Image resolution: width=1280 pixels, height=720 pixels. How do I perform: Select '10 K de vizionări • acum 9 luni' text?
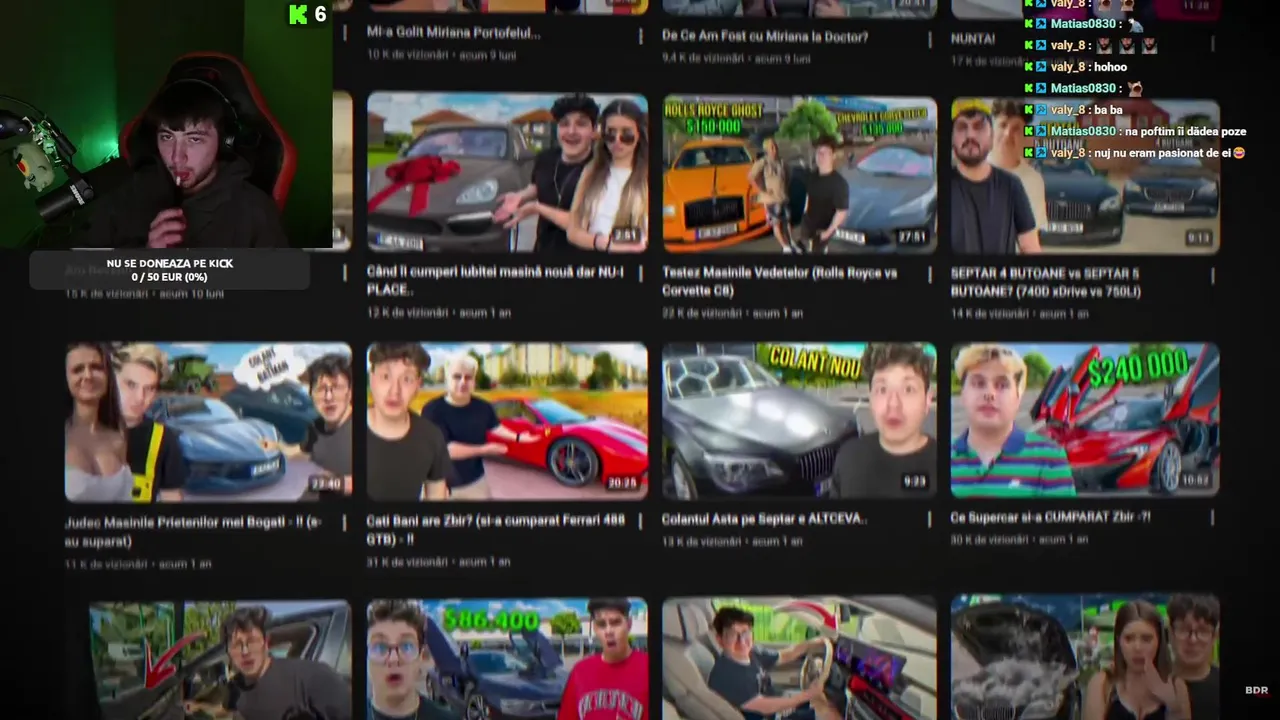click(442, 55)
